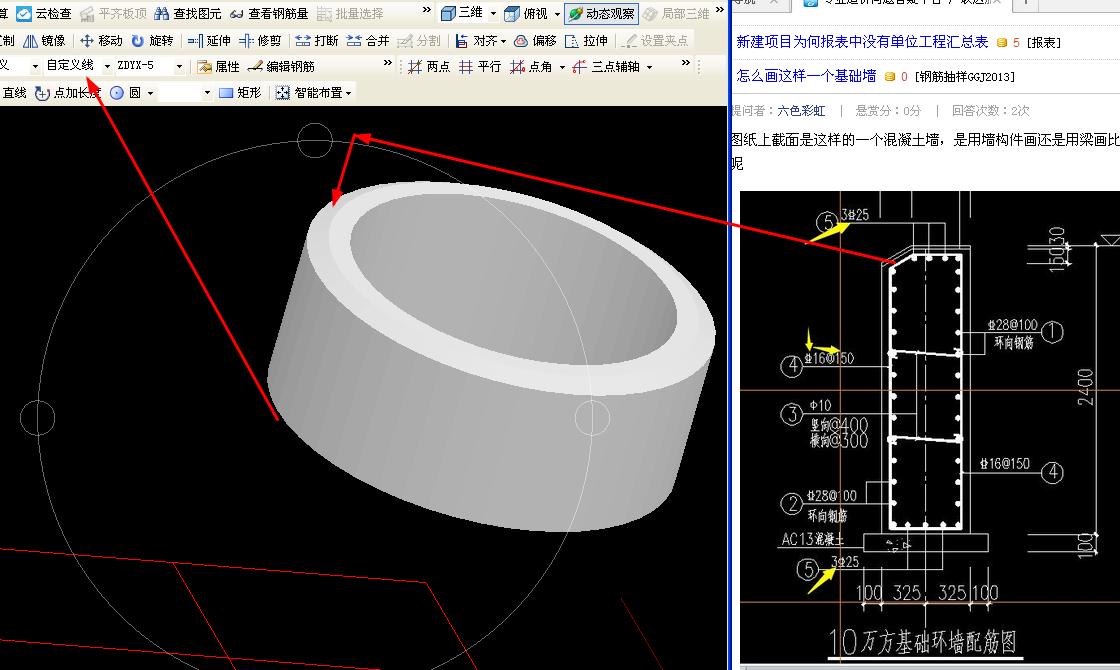Select 三点辅轴 three-point auxiliary axis tool
This screenshot has width=1120, height=670.
[606, 66]
